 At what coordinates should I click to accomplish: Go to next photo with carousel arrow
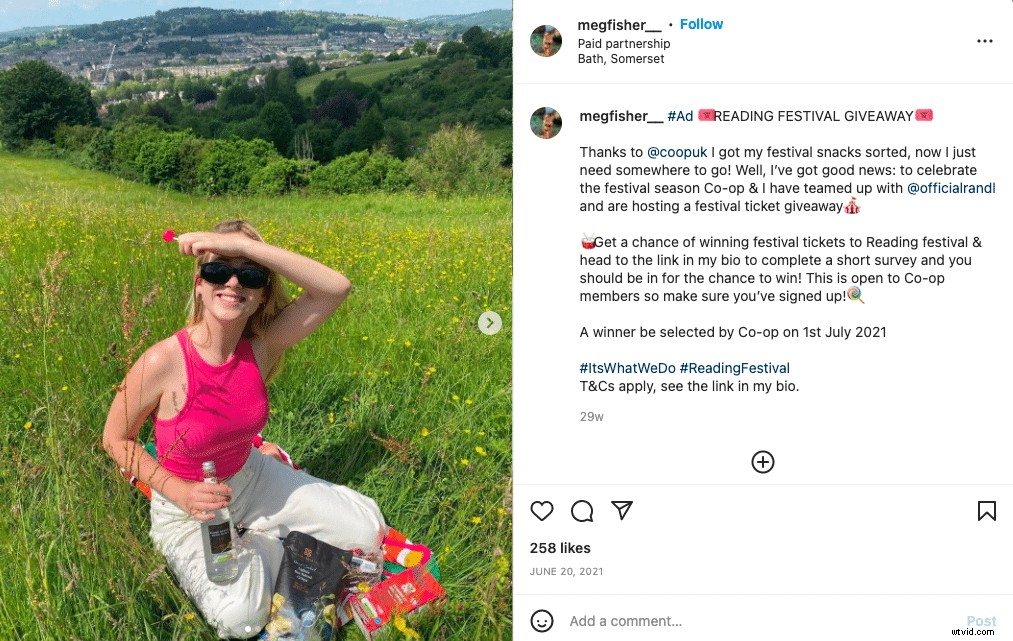(489, 323)
